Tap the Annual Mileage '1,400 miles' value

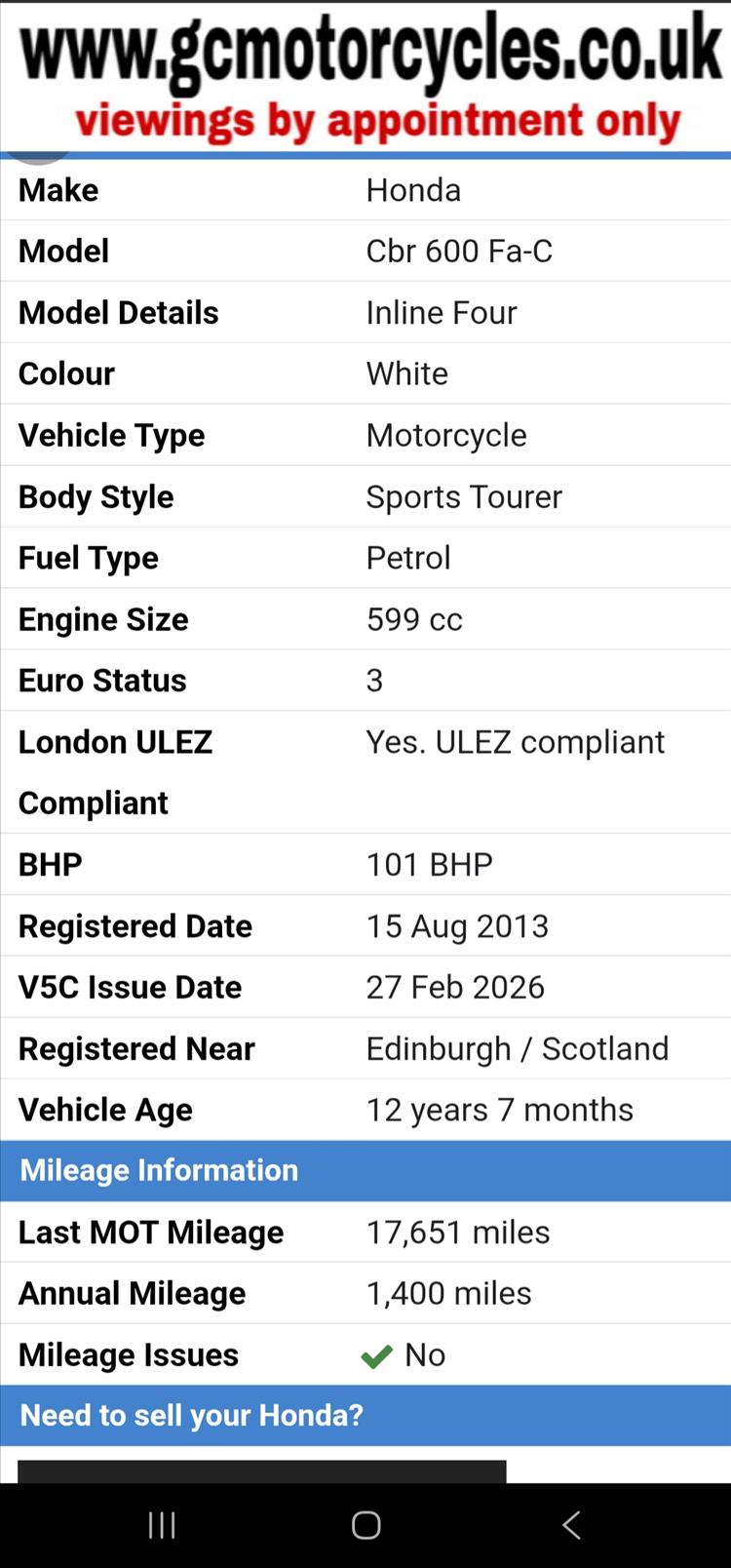pyautogui.click(x=448, y=1293)
